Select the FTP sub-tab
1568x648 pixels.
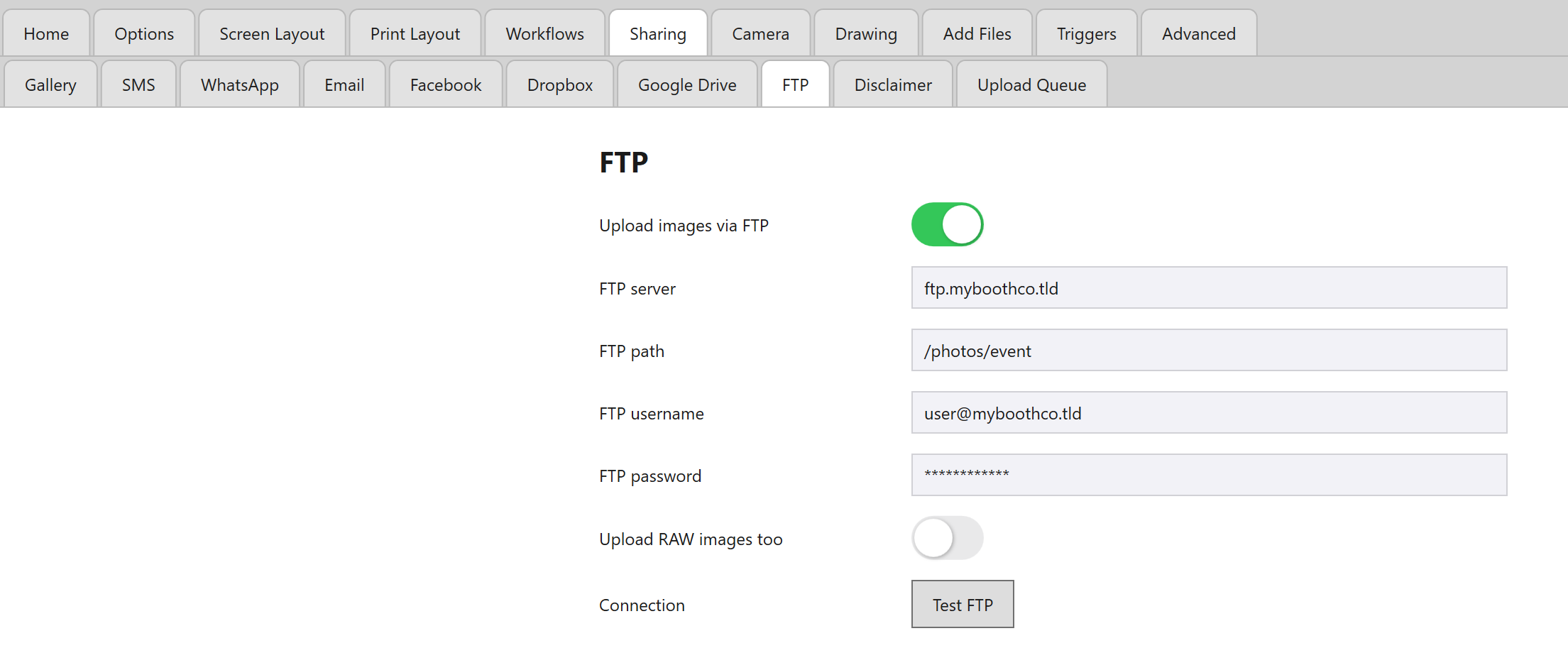tap(796, 84)
